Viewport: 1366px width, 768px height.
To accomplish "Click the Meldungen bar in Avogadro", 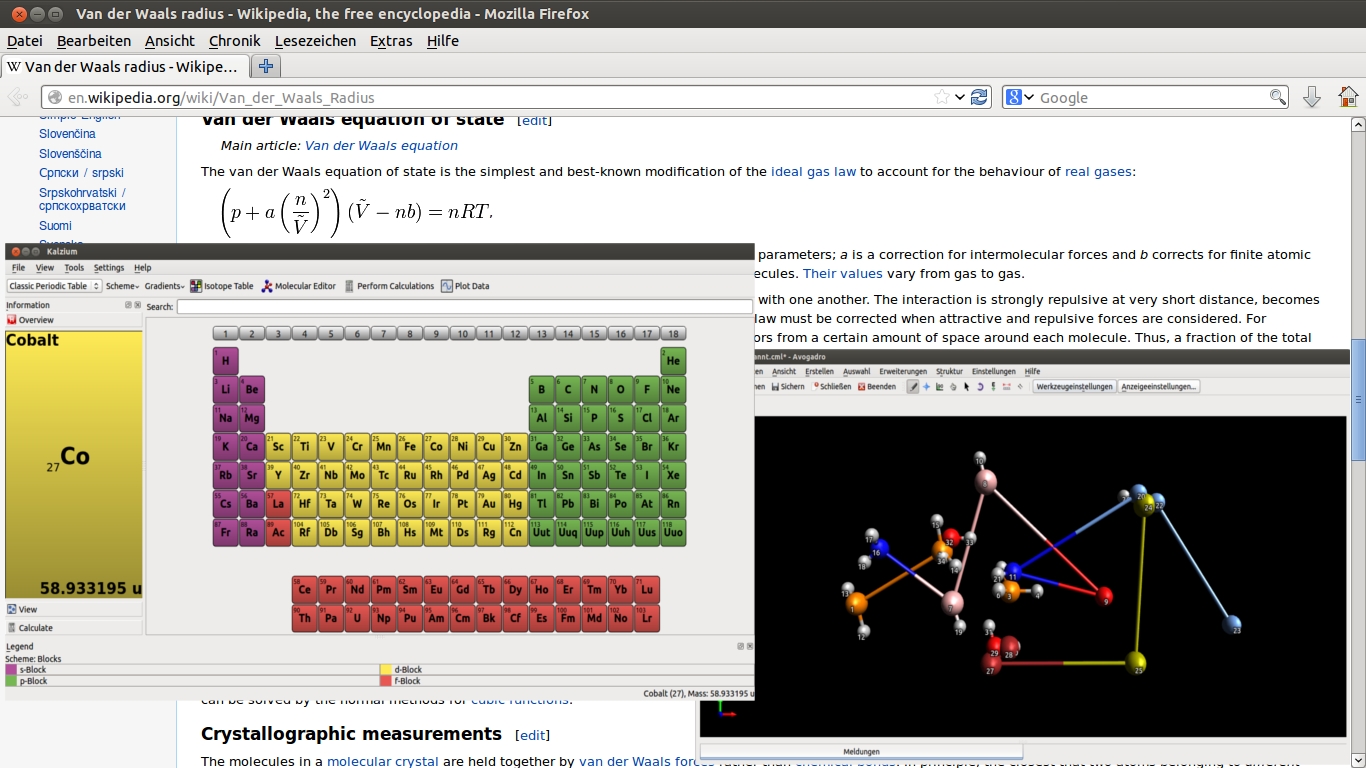I will tap(861, 751).
